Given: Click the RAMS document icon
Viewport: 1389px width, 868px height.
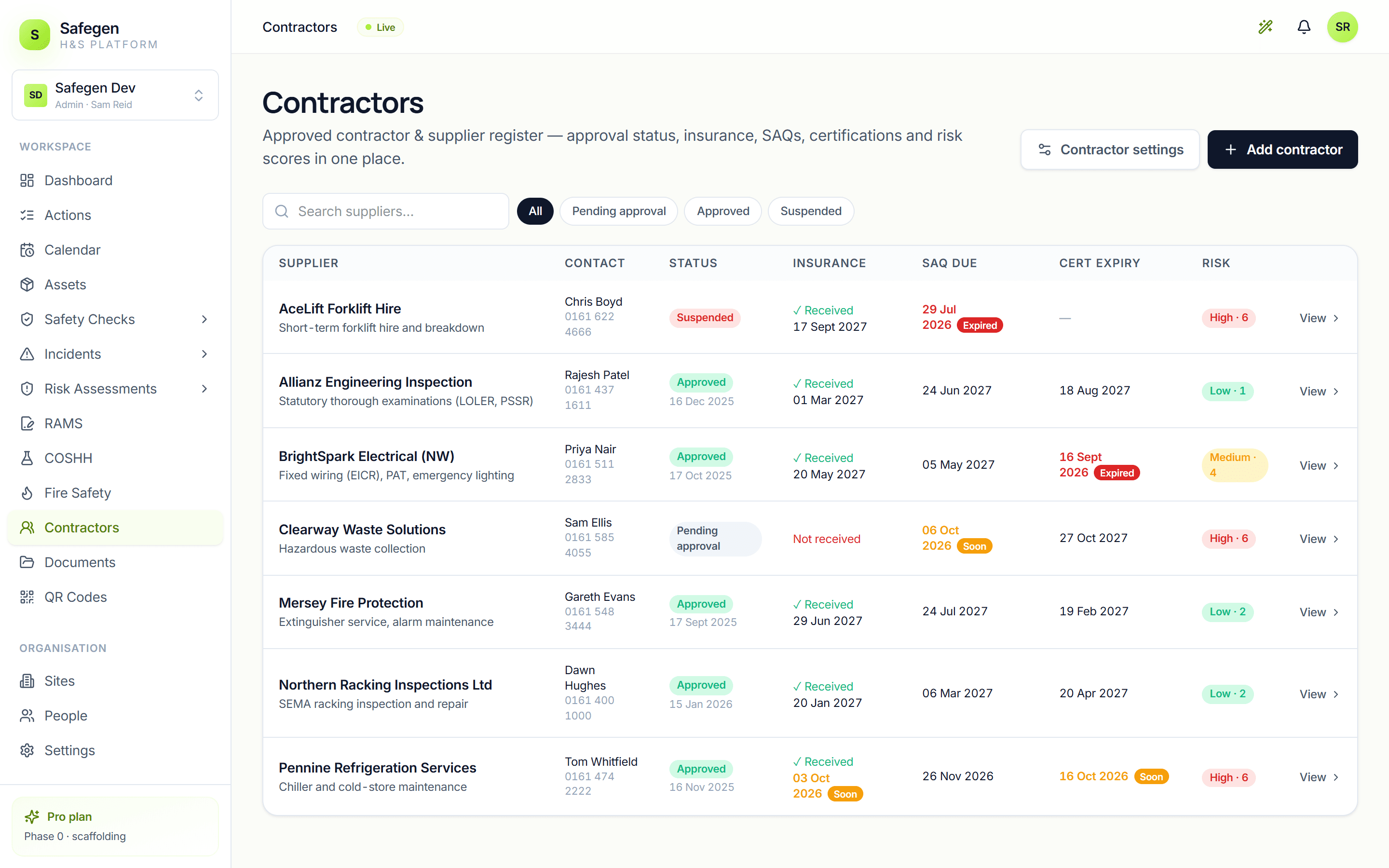Looking at the screenshot, I should (x=27, y=424).
